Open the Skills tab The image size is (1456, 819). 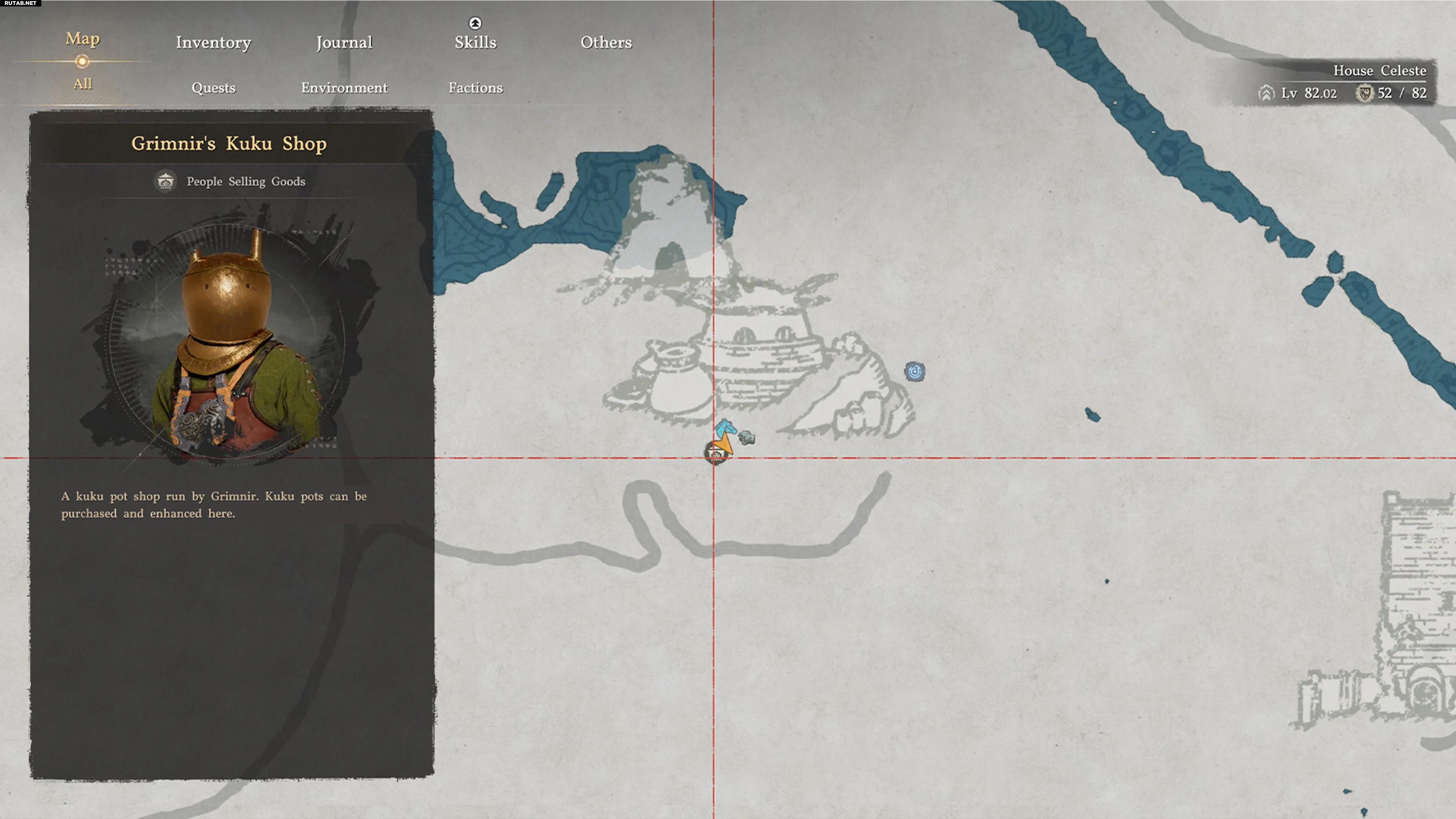pos(475,42)
